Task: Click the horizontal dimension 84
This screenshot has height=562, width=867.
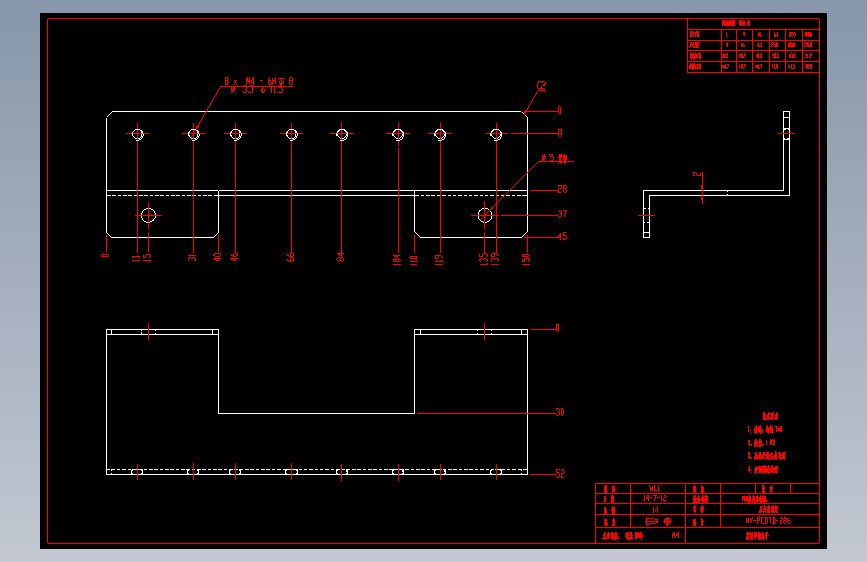Action: coord(341,257)
